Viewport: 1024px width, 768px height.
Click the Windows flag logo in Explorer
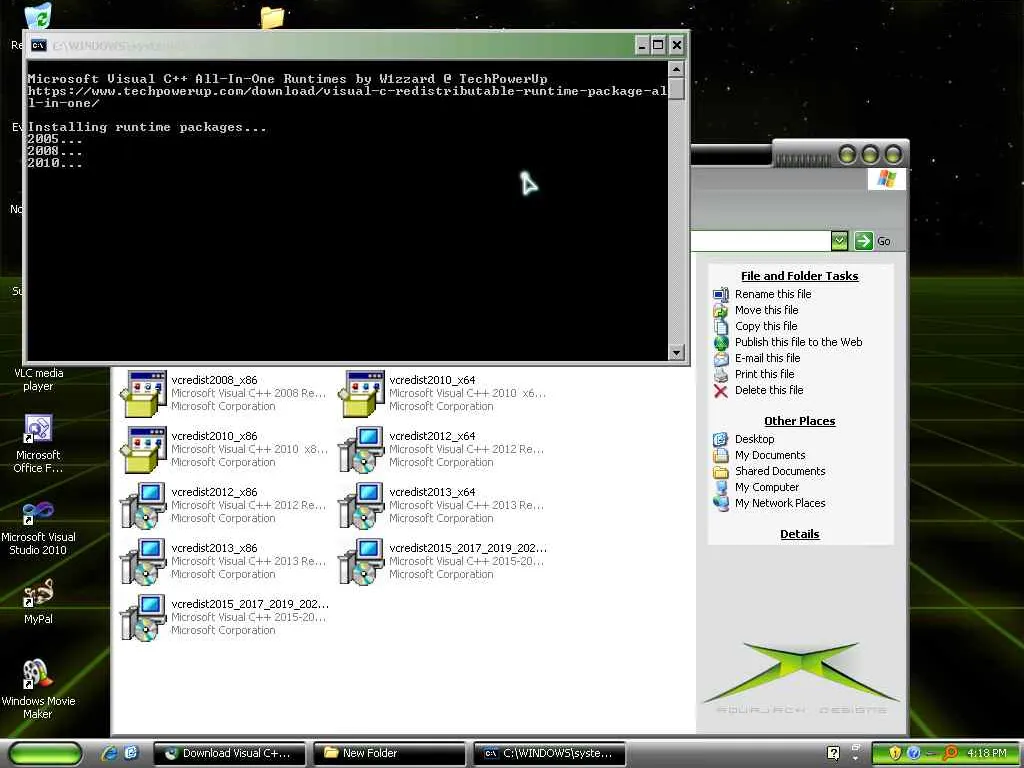click(x=886, y=178)
